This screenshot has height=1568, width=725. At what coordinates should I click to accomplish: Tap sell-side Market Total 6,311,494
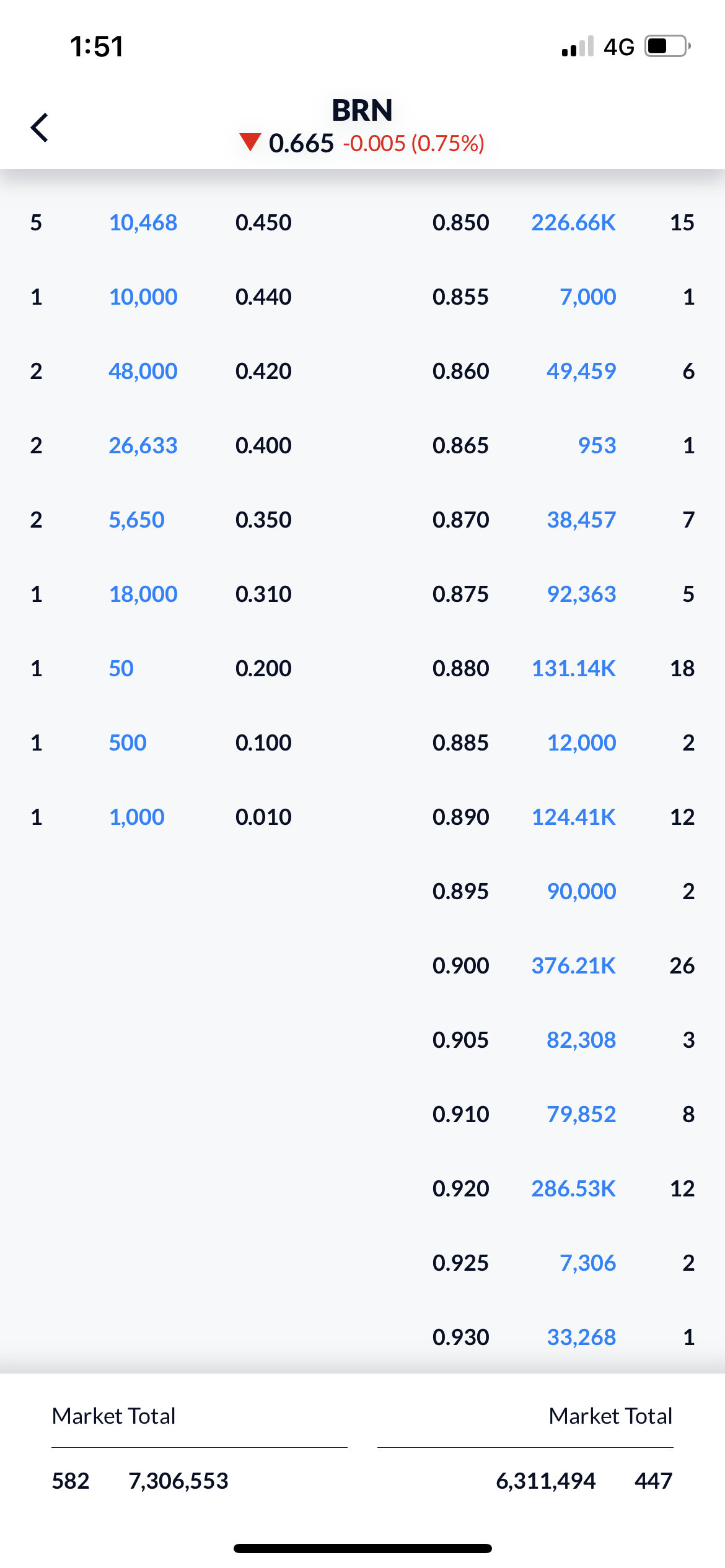click(x=546, y=1481)
